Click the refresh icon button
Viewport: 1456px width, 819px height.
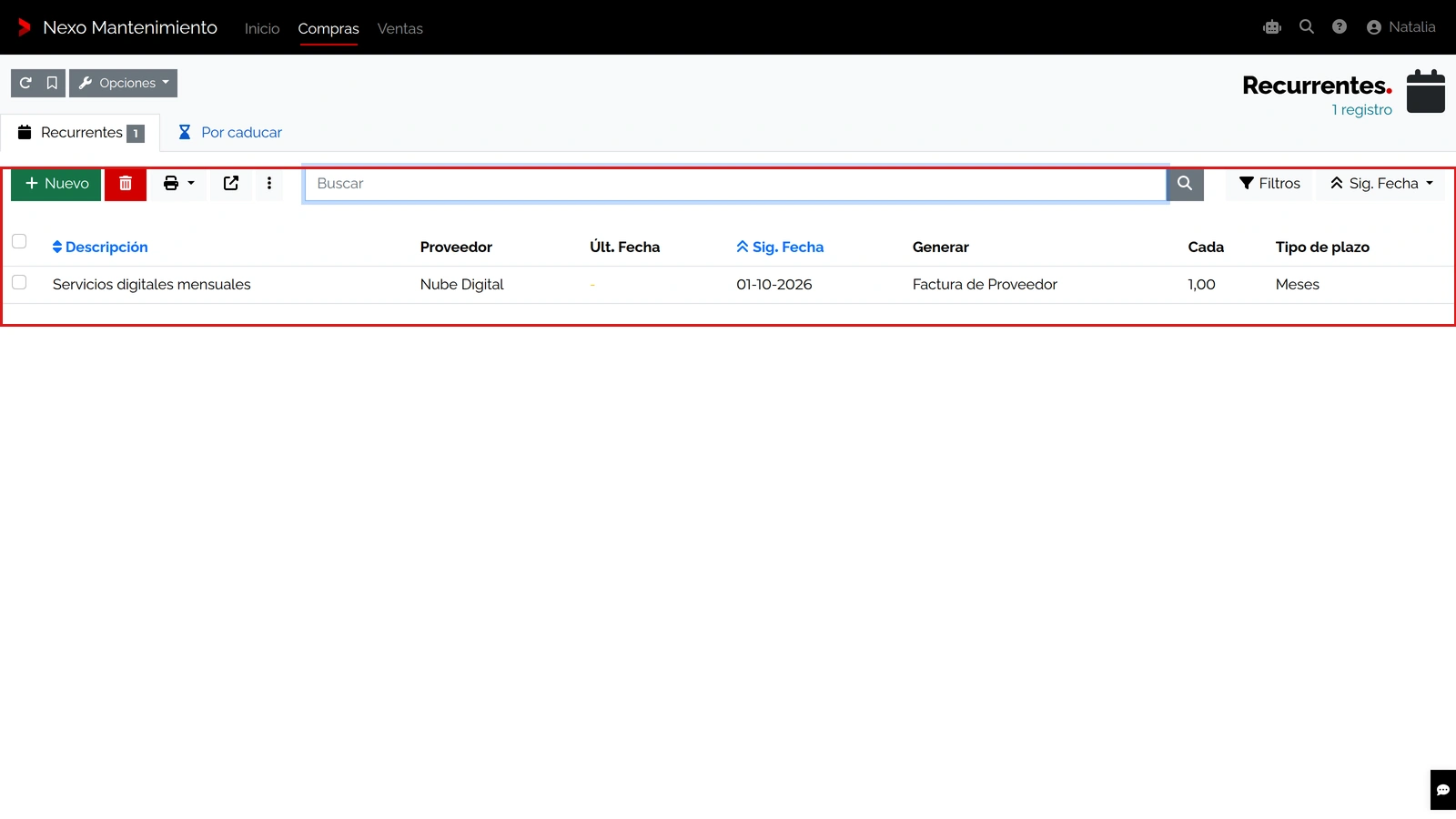(x=25, y=83)
